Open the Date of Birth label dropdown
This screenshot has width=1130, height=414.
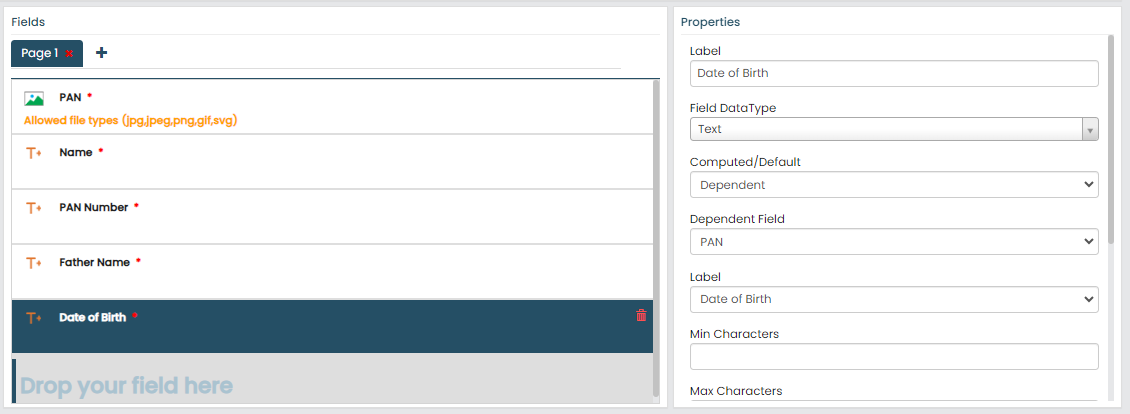point(894,299)
